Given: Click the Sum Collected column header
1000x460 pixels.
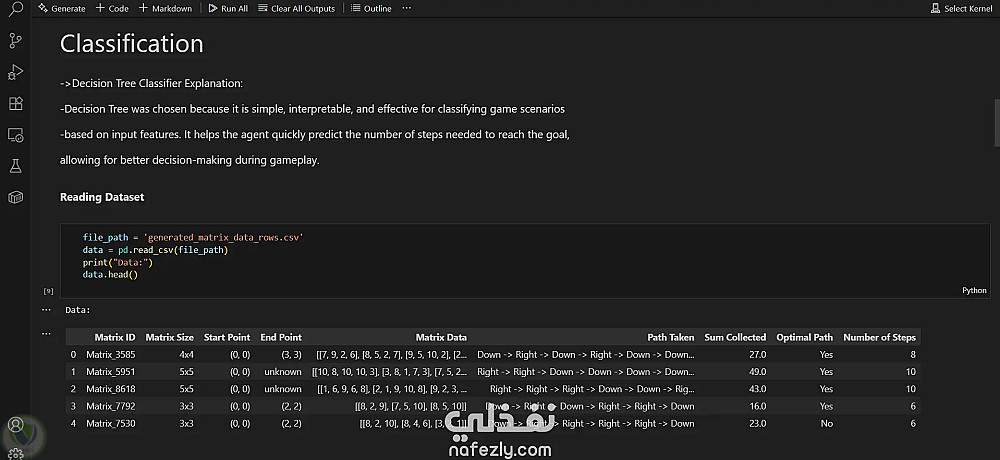Looking at the screenshot, I should 735,338.
